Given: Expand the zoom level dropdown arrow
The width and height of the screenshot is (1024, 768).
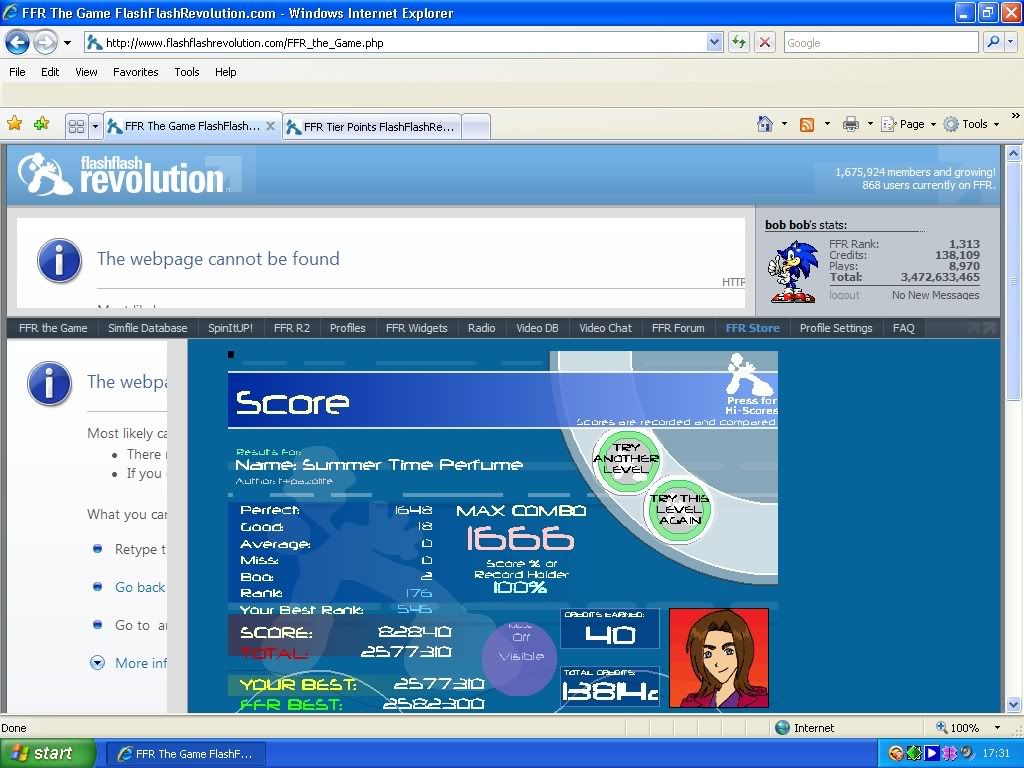Looking at the screenshot, I should [997, 728].
